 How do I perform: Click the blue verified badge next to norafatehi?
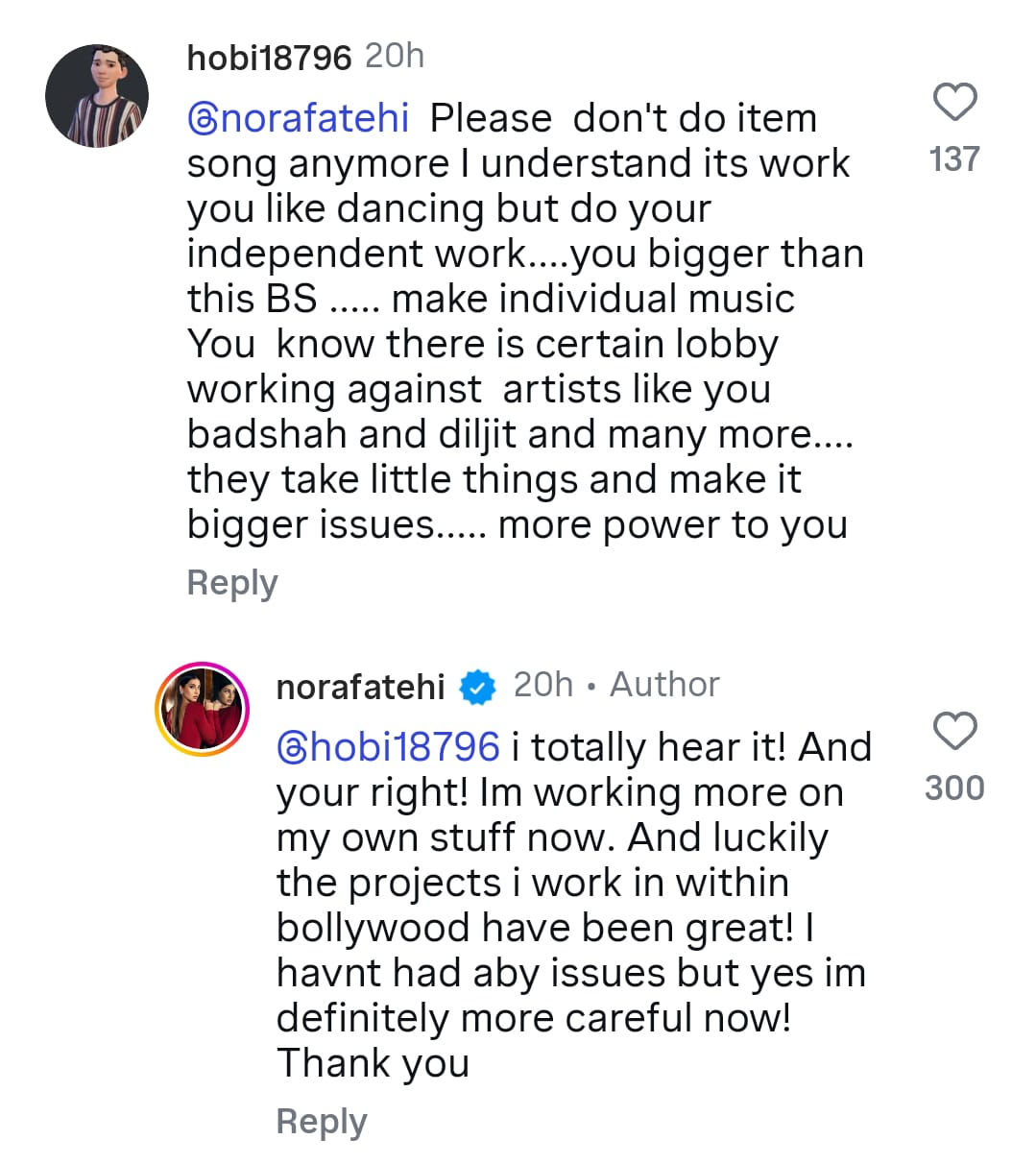click(x=477, y=686)
